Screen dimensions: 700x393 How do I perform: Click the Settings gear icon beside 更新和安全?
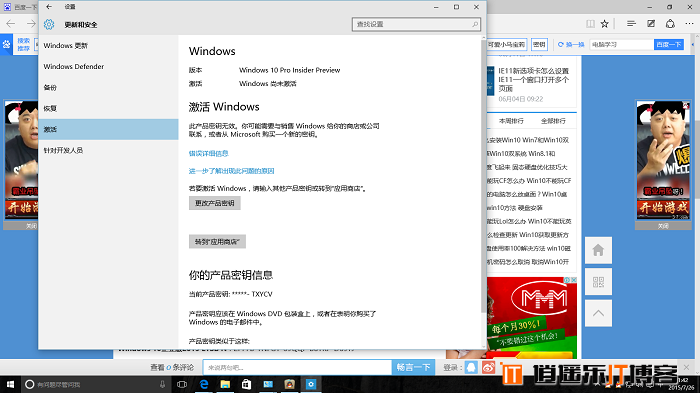click(49, 25)
